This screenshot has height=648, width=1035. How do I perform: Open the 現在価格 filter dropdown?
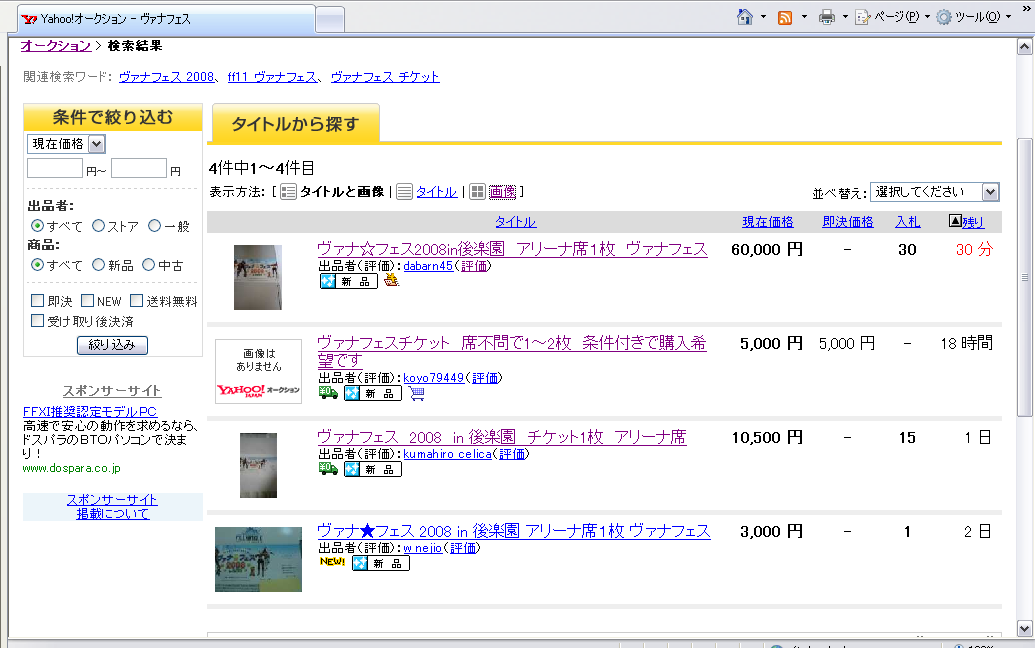[x=66, y=144]
